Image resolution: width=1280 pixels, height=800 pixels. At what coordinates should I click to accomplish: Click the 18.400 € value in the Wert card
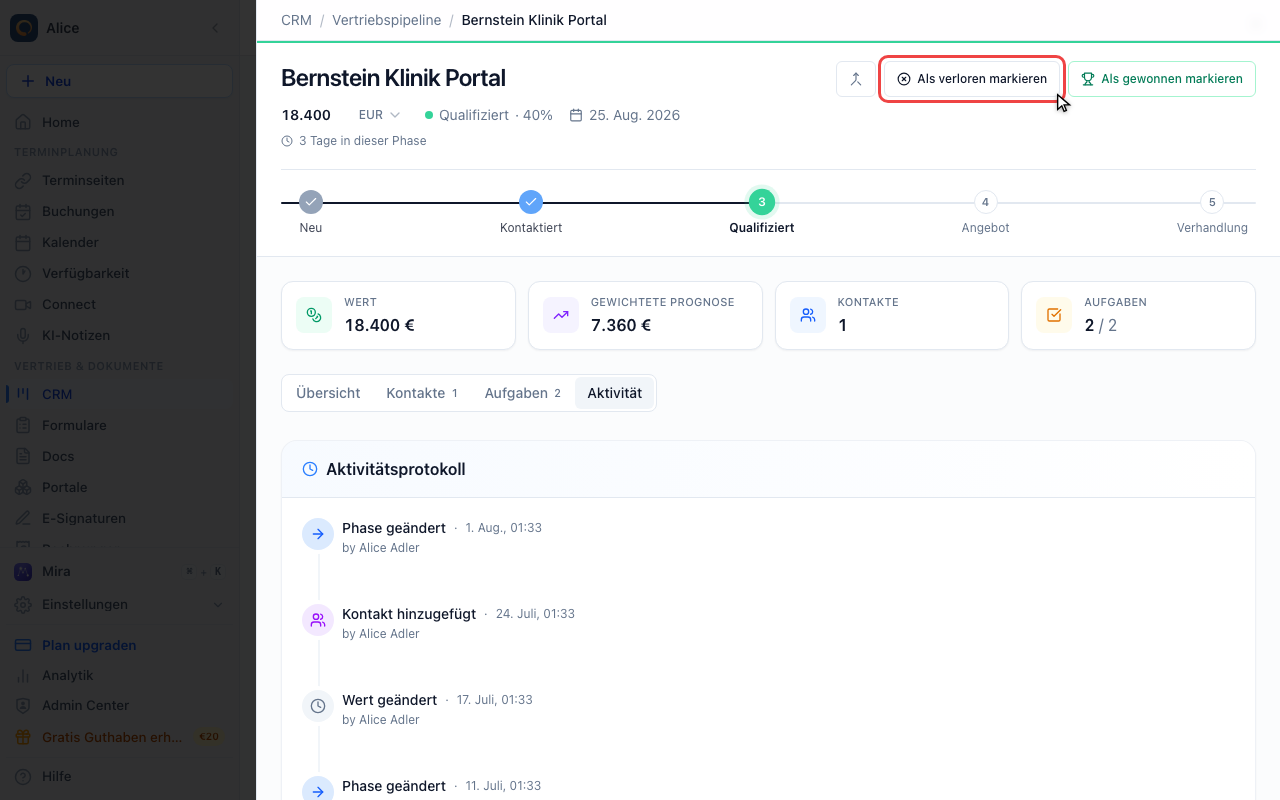point(380,325)
